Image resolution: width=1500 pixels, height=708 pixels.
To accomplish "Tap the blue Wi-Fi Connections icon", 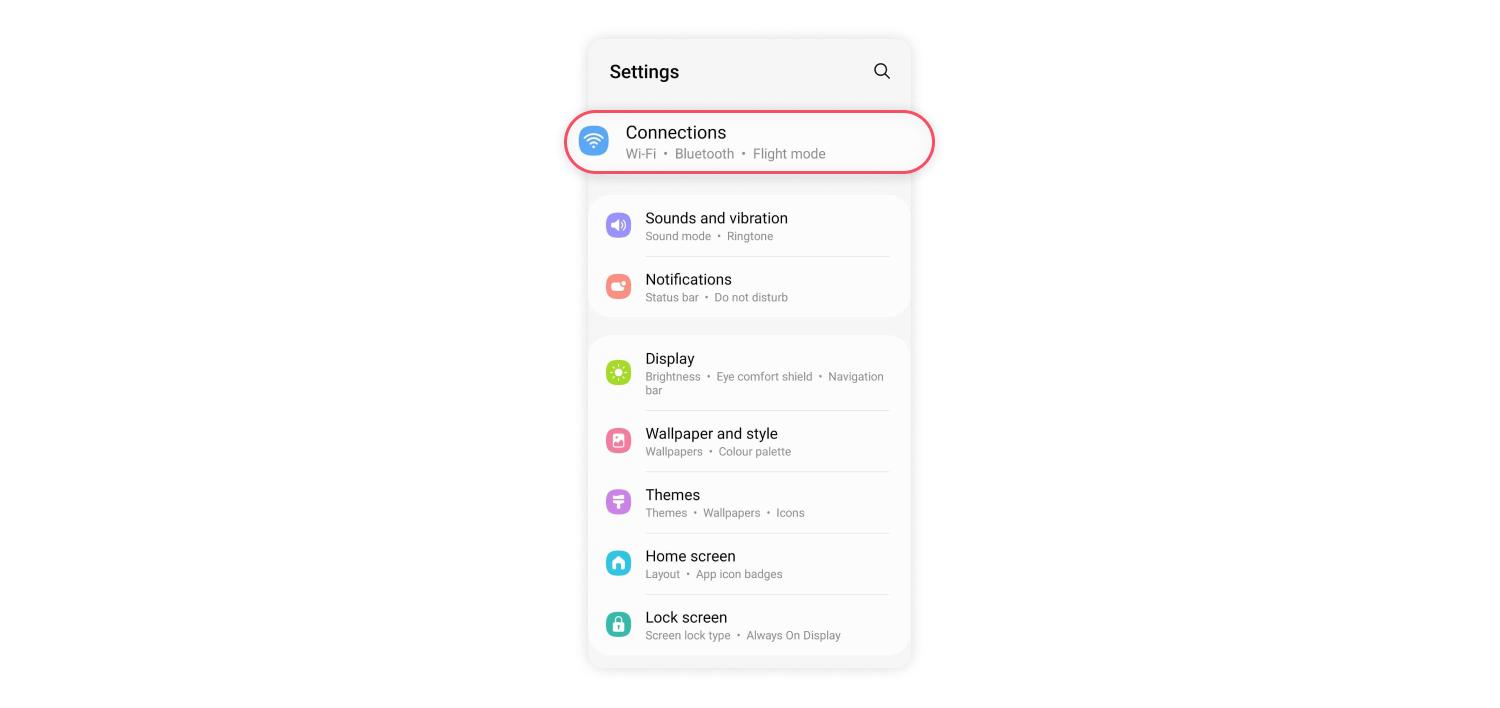I will point(594,141).
